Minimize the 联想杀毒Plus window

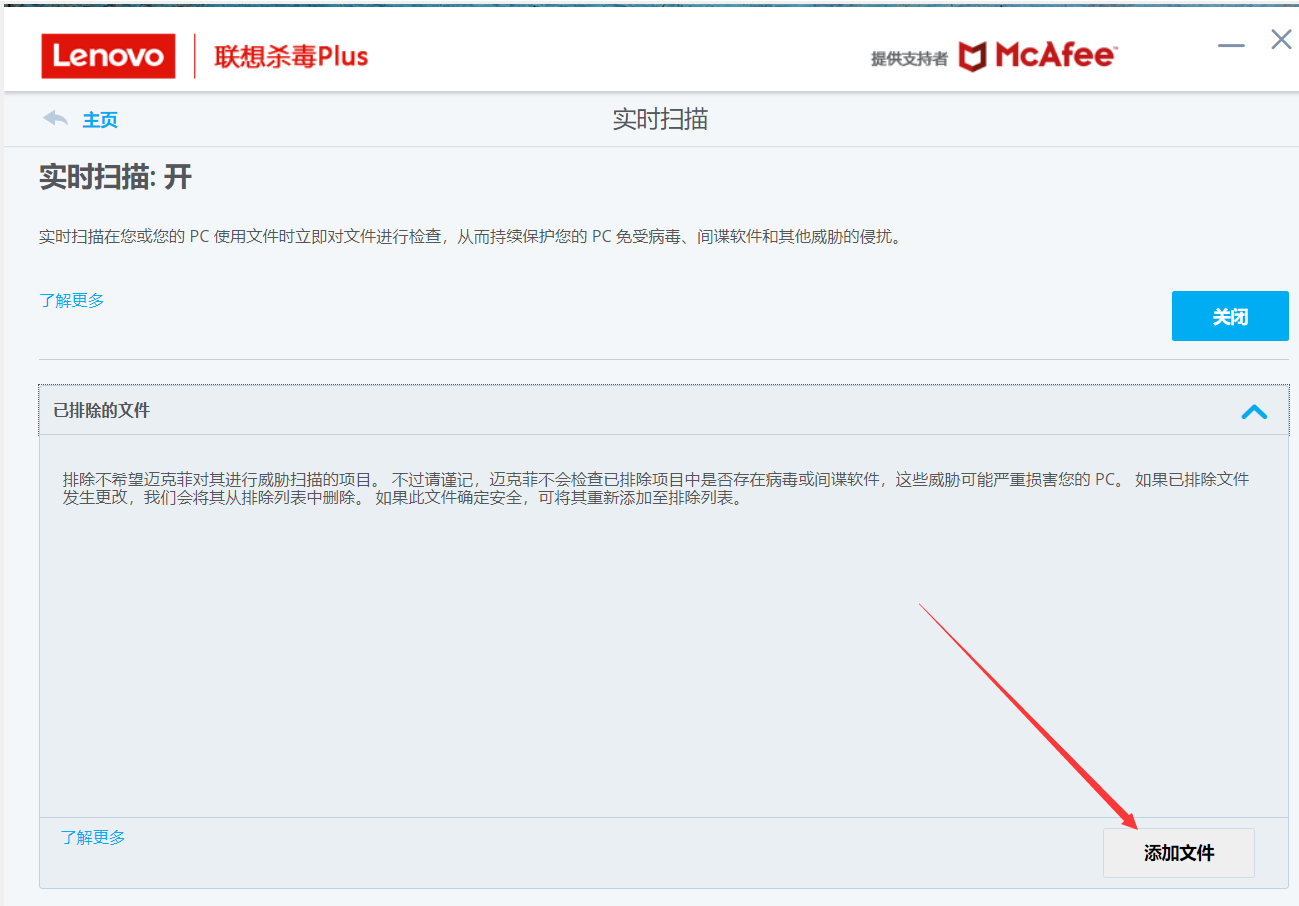click(1231, 45)
